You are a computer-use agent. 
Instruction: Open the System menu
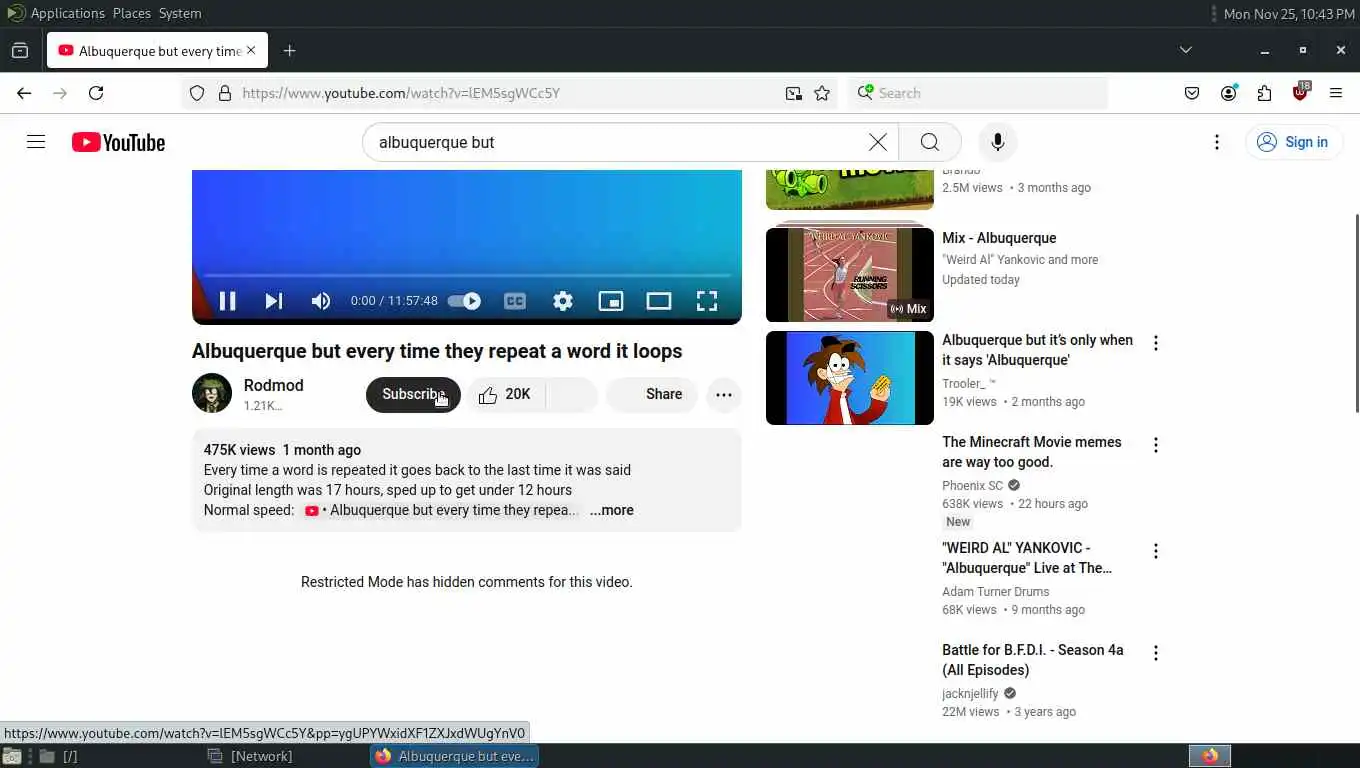180,13
